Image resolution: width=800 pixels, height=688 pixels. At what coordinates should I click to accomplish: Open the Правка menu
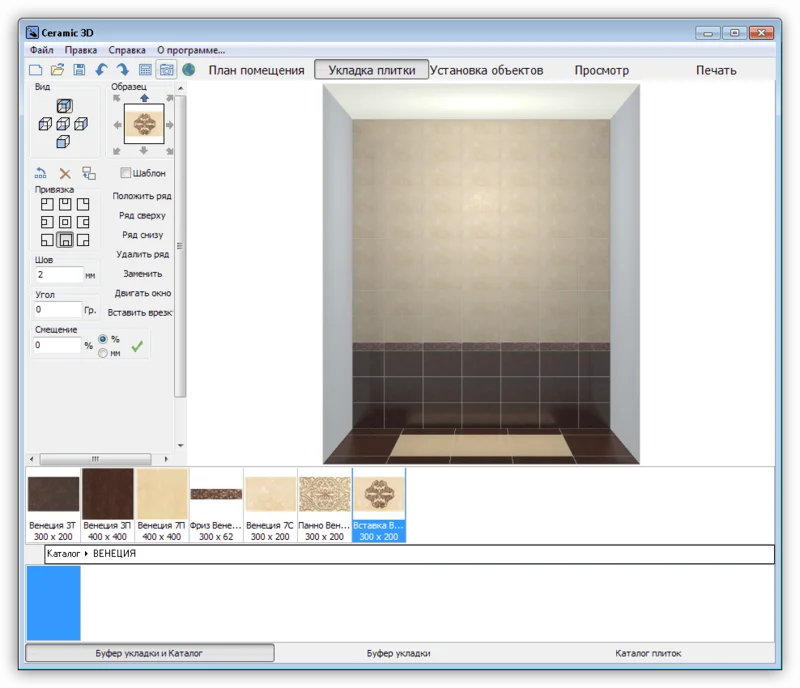[x=81, y=50]
